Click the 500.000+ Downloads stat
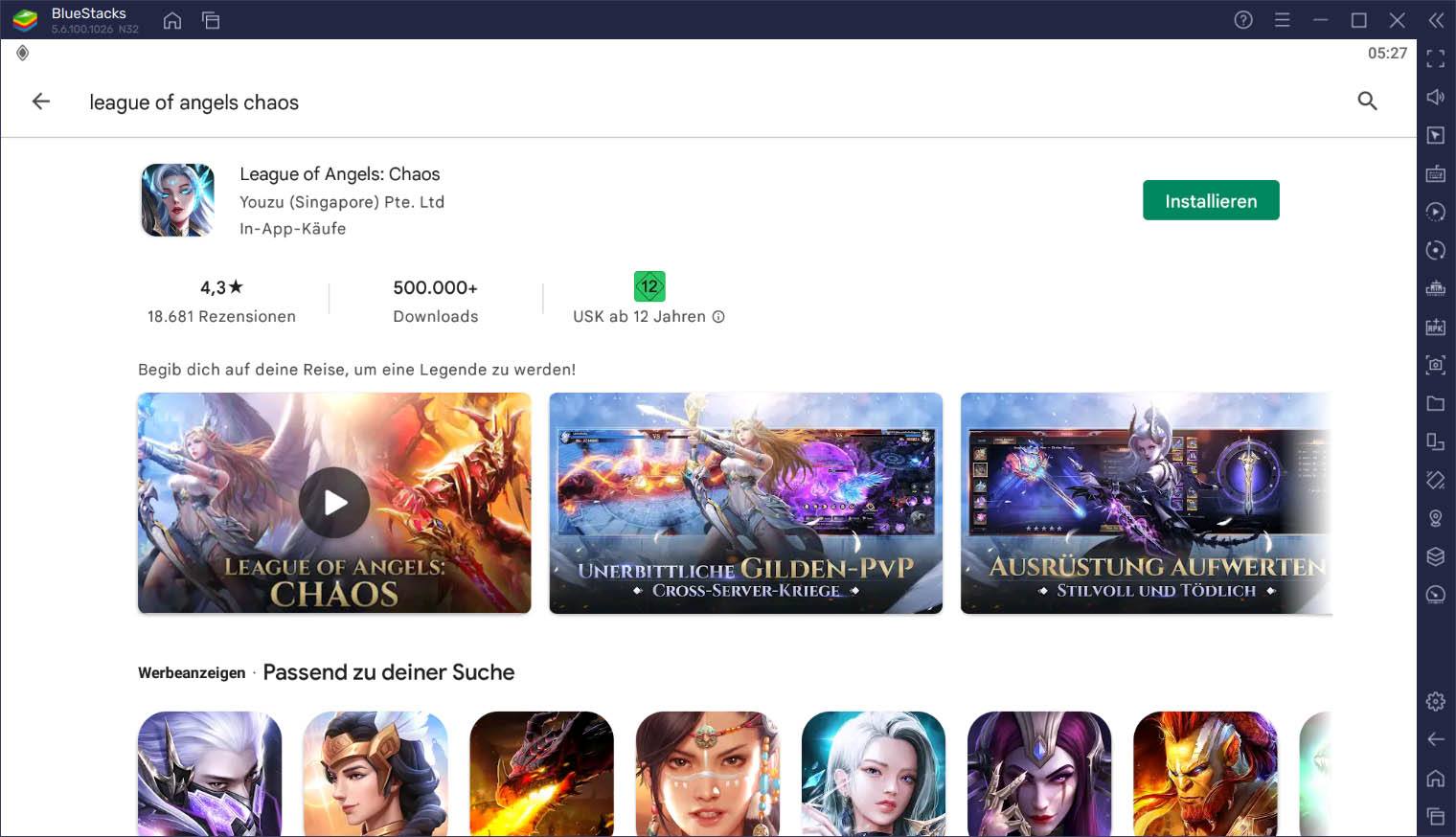 coord(436,301)
